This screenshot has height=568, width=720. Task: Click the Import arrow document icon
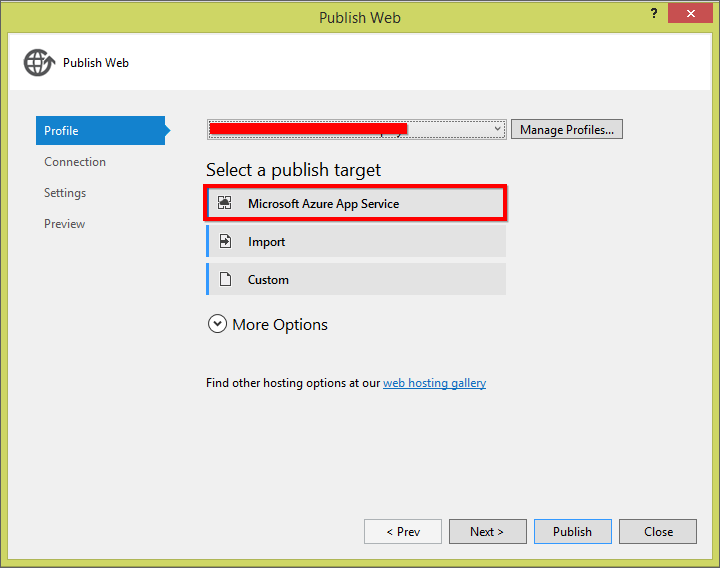[225, 241]
